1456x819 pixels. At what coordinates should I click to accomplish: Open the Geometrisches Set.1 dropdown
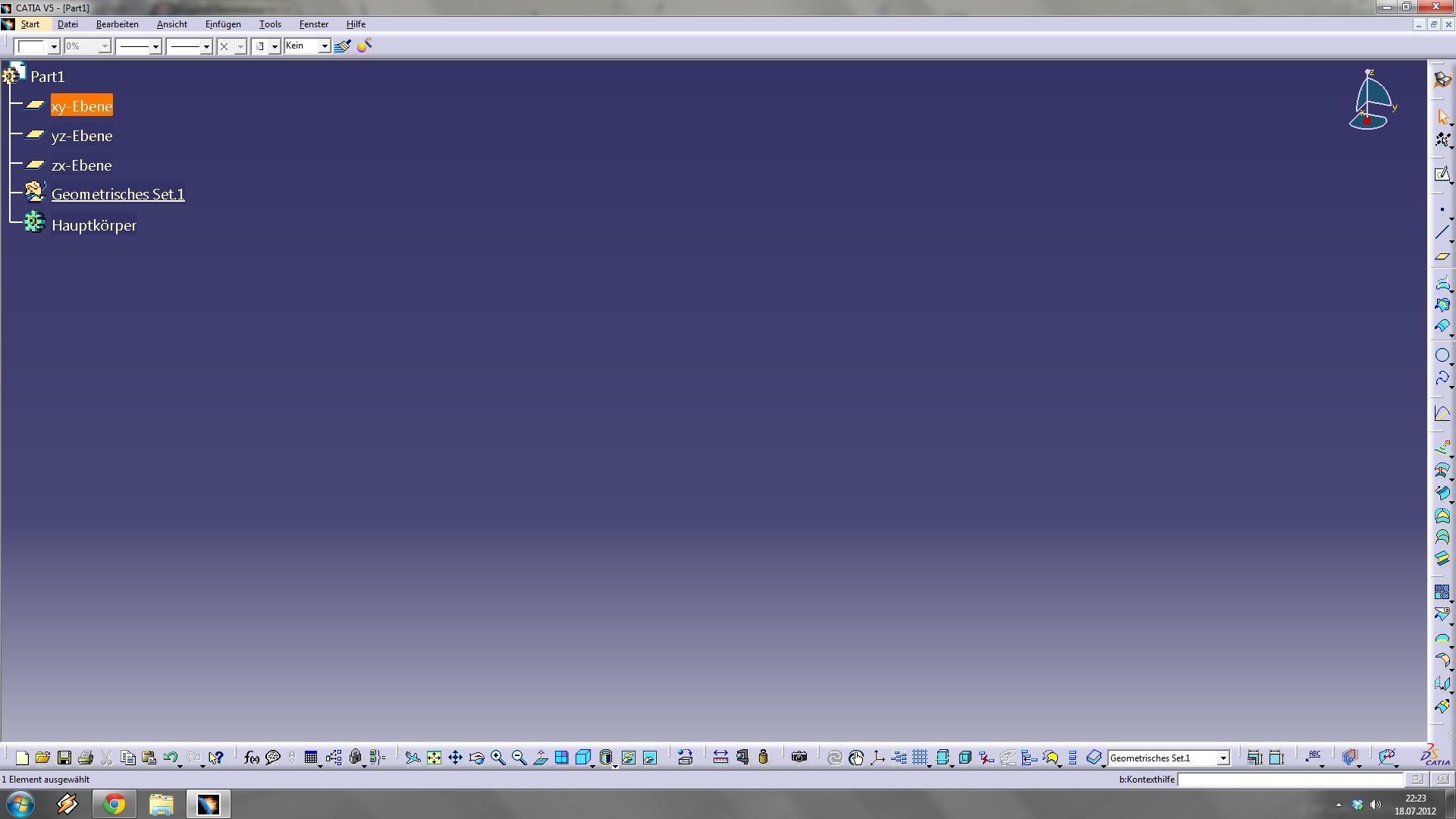[1223, 758]
